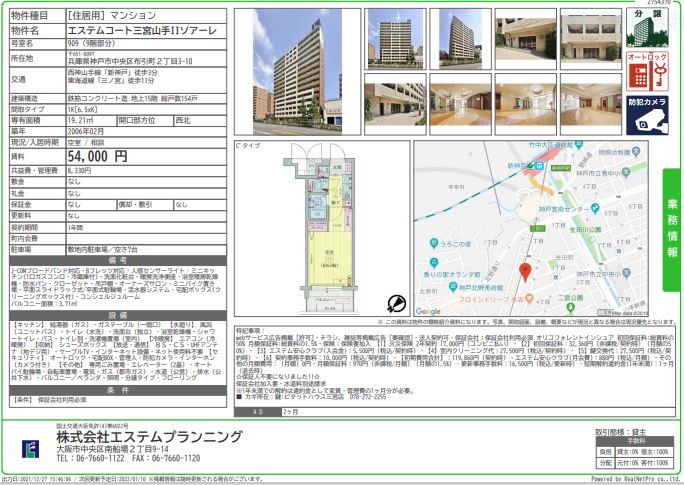
Task: Click the built date 2006年02月
Action: (x=86, y=131)
